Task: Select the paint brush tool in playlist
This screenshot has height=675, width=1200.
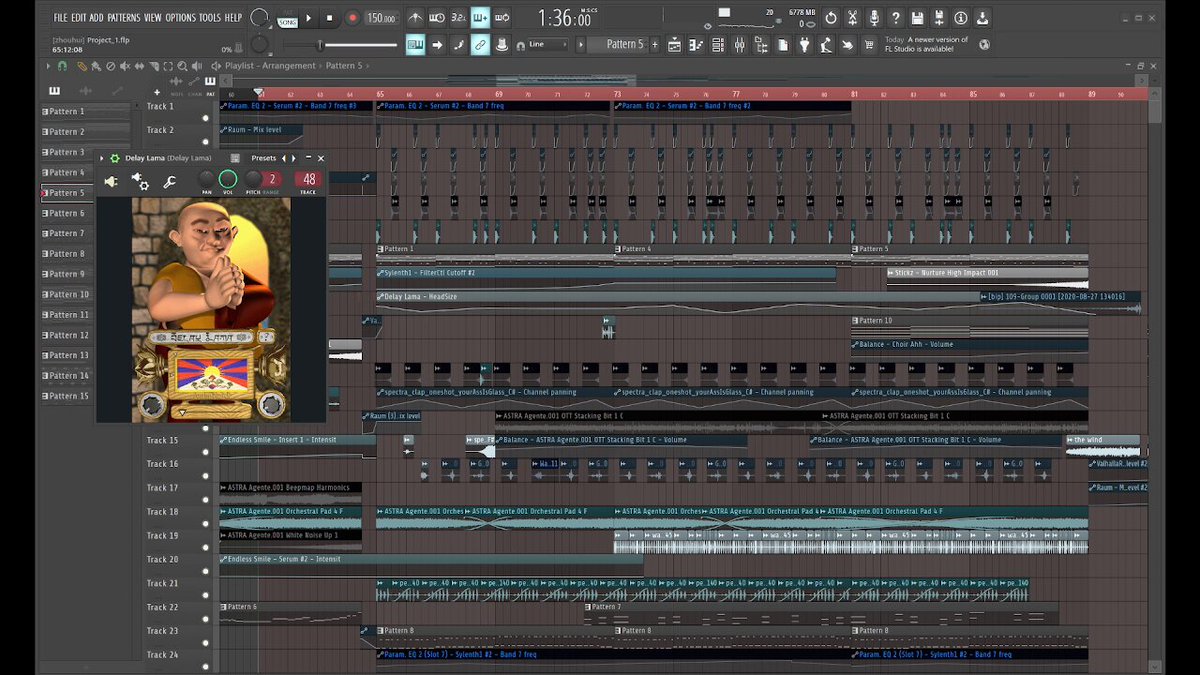Action: tap(96, 66)
